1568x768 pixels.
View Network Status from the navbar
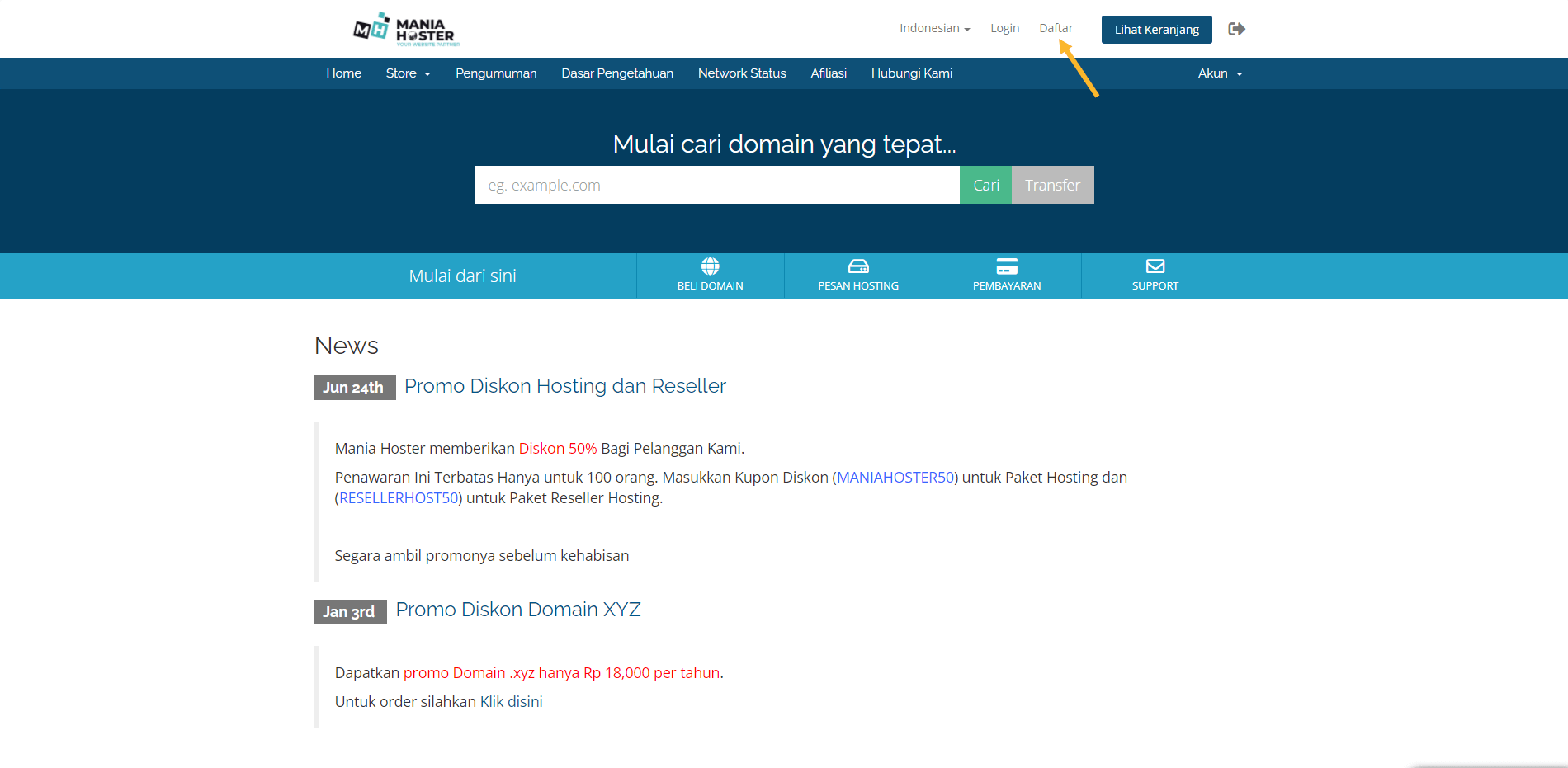pyautogui.click(x=741, y=73)
